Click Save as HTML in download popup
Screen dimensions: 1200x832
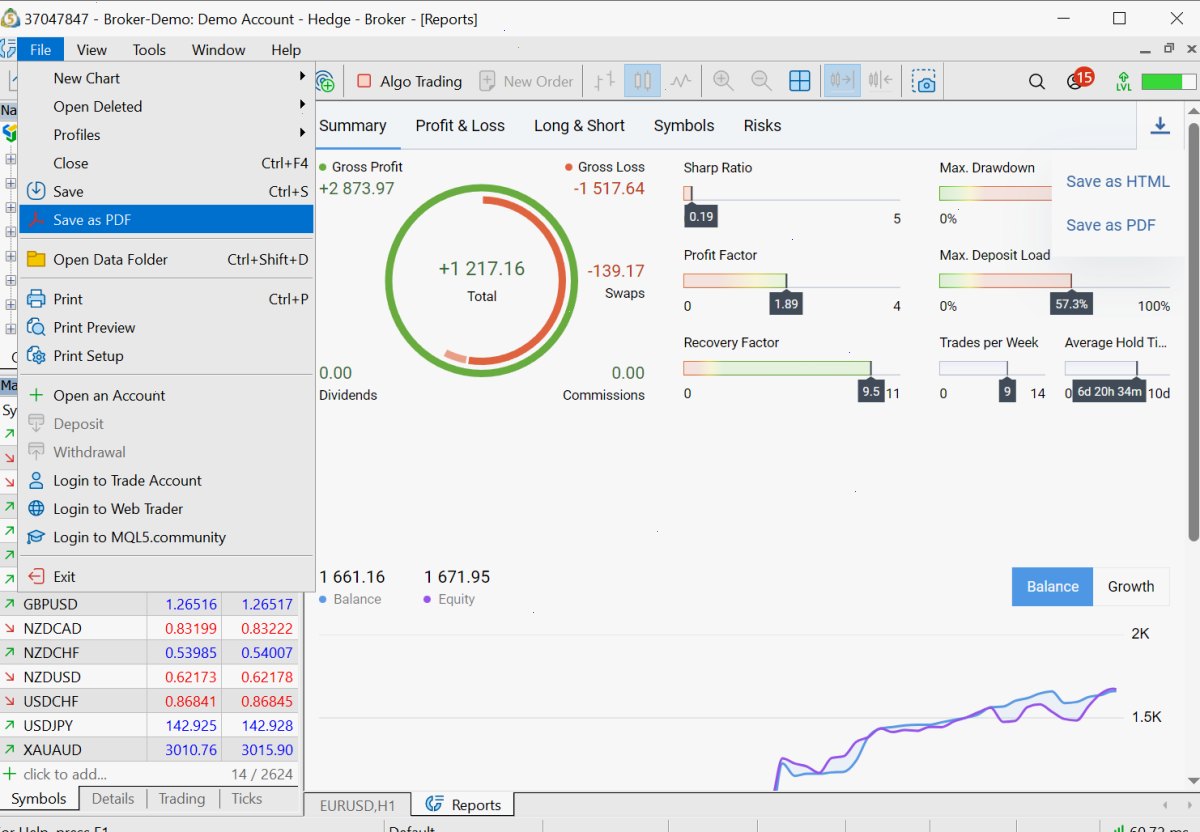click(x=1117, y=181)
